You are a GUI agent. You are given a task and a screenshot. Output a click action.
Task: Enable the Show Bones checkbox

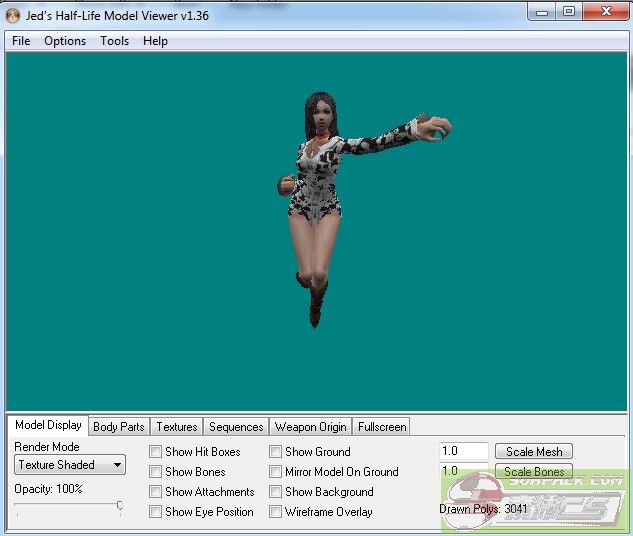155,471
